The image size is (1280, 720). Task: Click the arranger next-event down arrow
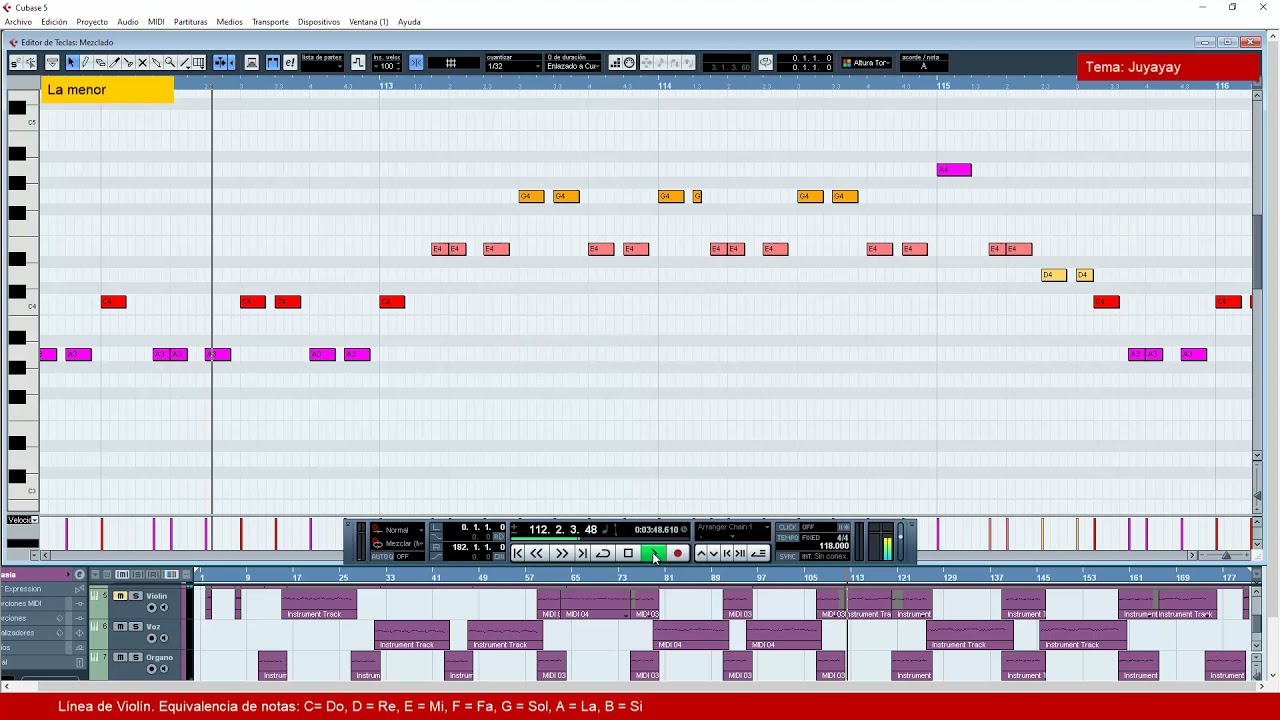pyautogui.click(x=713, y=553)
